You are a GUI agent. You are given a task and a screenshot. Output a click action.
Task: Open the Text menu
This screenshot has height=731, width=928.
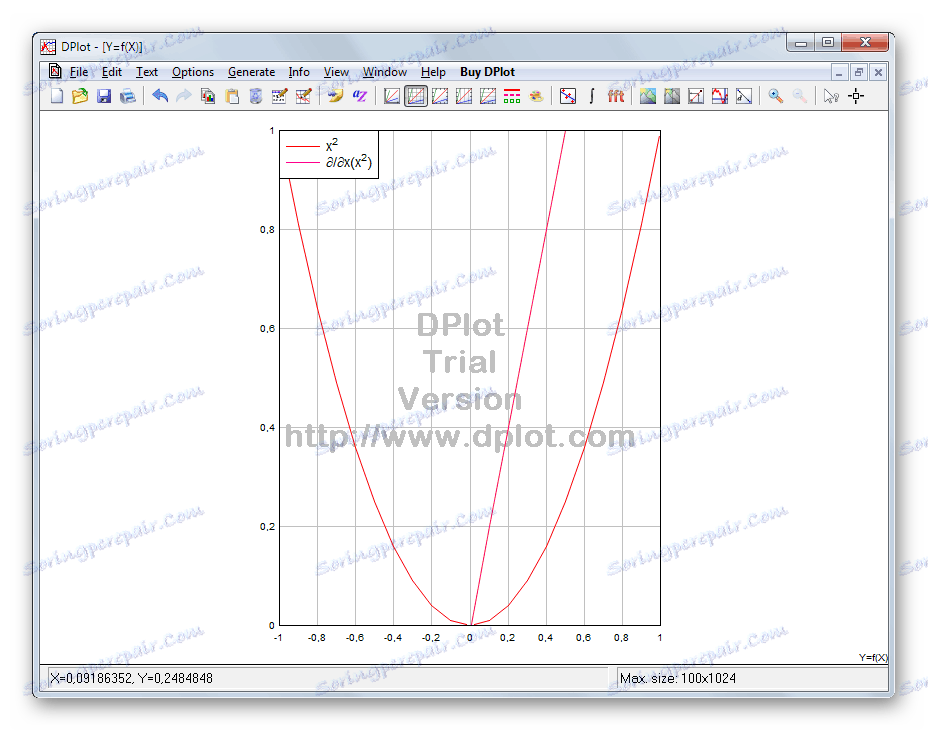pyautogui.click(x=147, y=72)
